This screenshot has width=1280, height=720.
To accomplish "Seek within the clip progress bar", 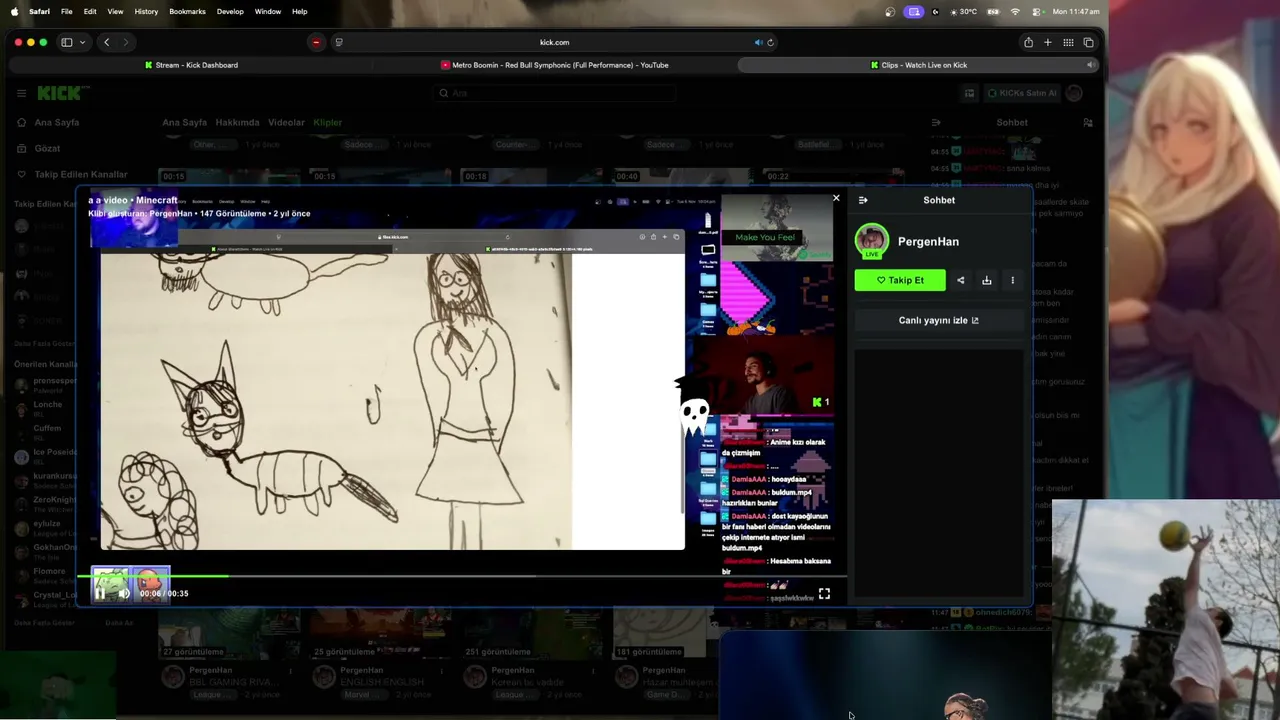I will click(462, 575).
